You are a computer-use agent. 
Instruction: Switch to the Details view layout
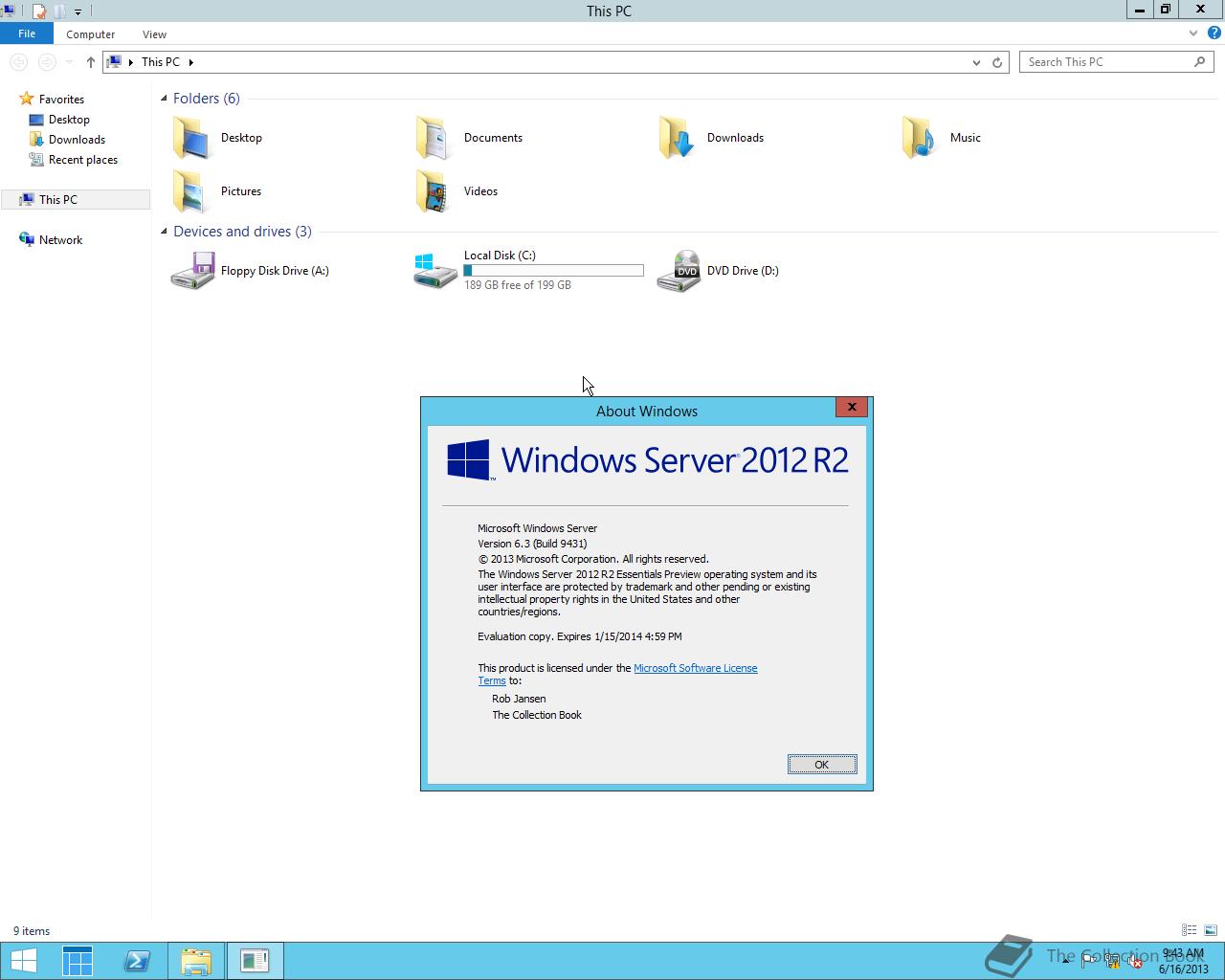[1189, 930]
